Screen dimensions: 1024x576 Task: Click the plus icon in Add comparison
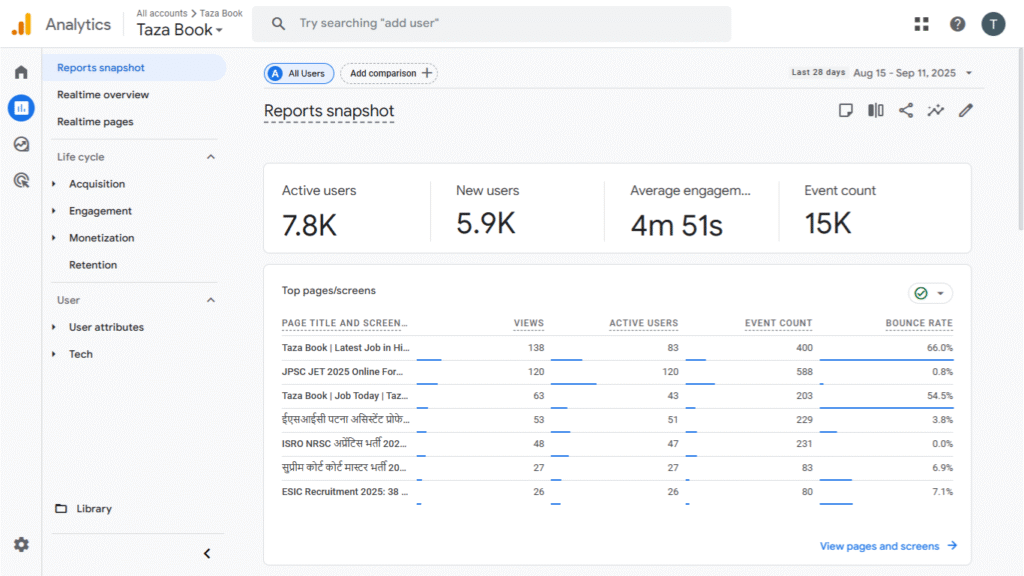[x=427, y=73]
